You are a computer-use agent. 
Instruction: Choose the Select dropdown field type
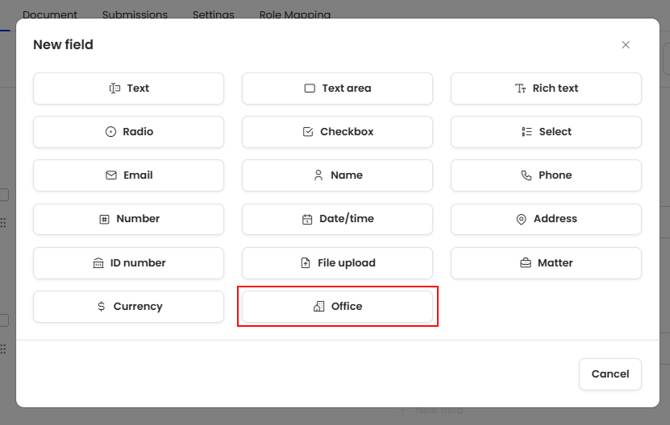pos(546,132)
